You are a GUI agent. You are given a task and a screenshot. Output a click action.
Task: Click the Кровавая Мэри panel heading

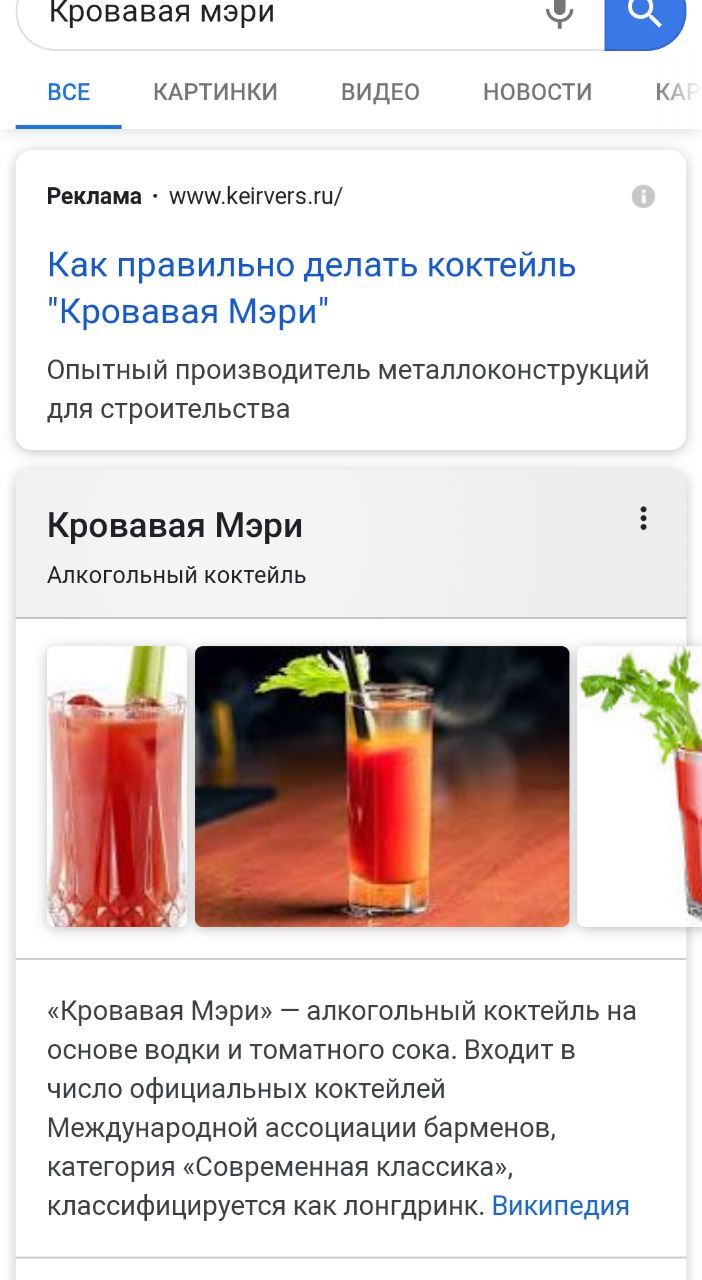(x=175, y=525)
